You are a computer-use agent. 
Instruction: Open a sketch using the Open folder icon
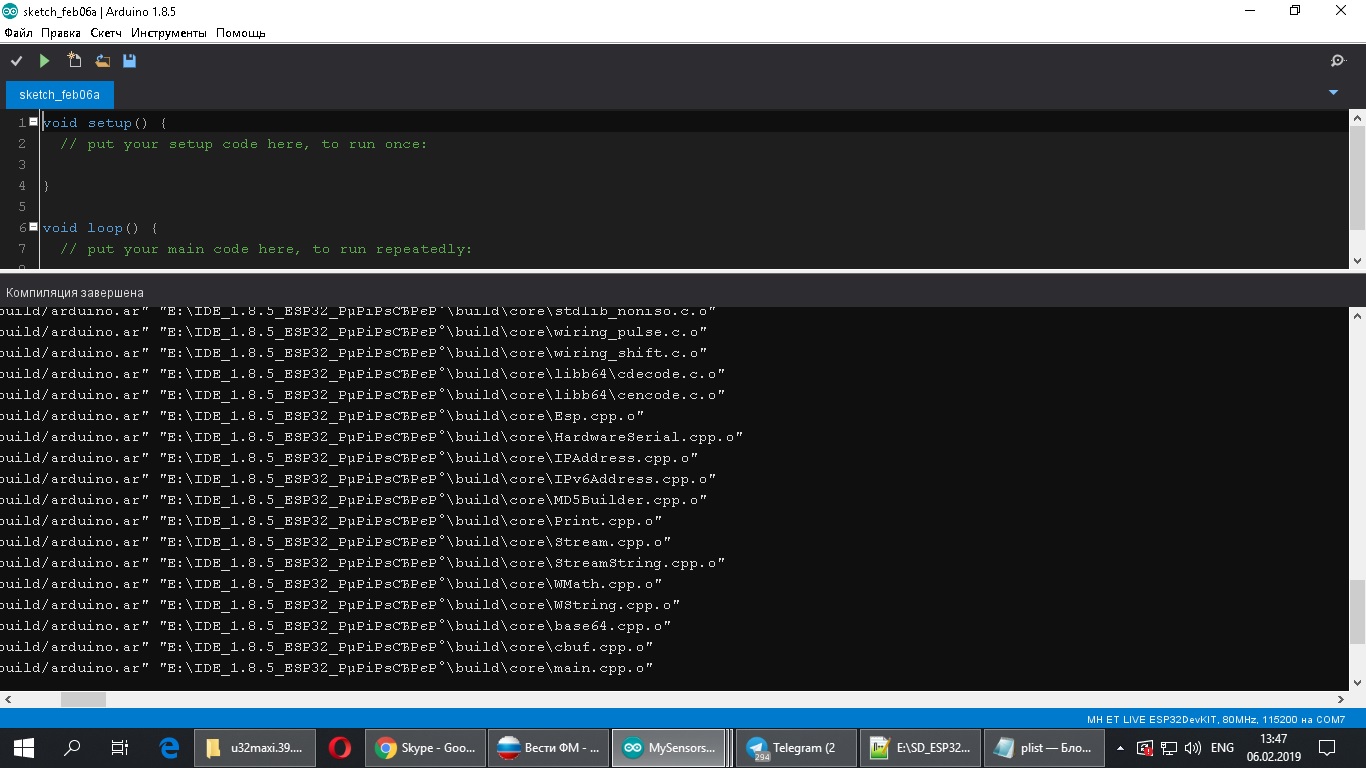point(102,61)
